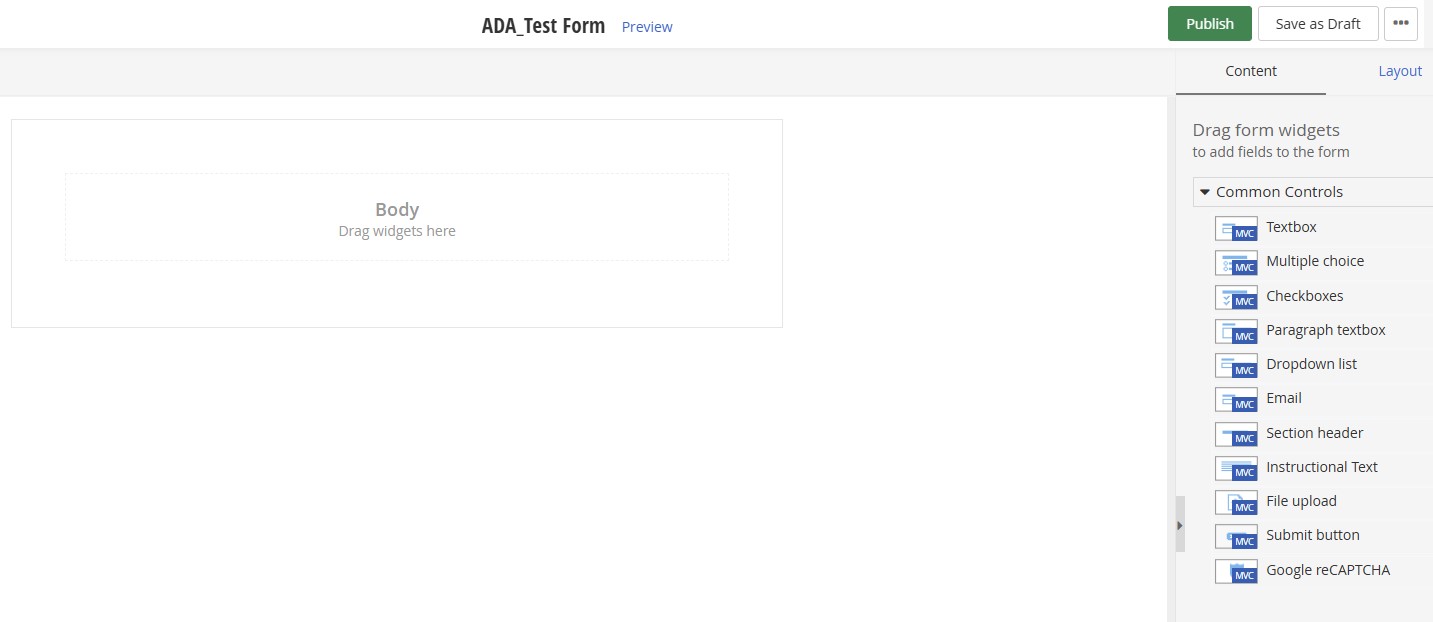Click the Body drop zone area
1433x622 pixels.
397,218
